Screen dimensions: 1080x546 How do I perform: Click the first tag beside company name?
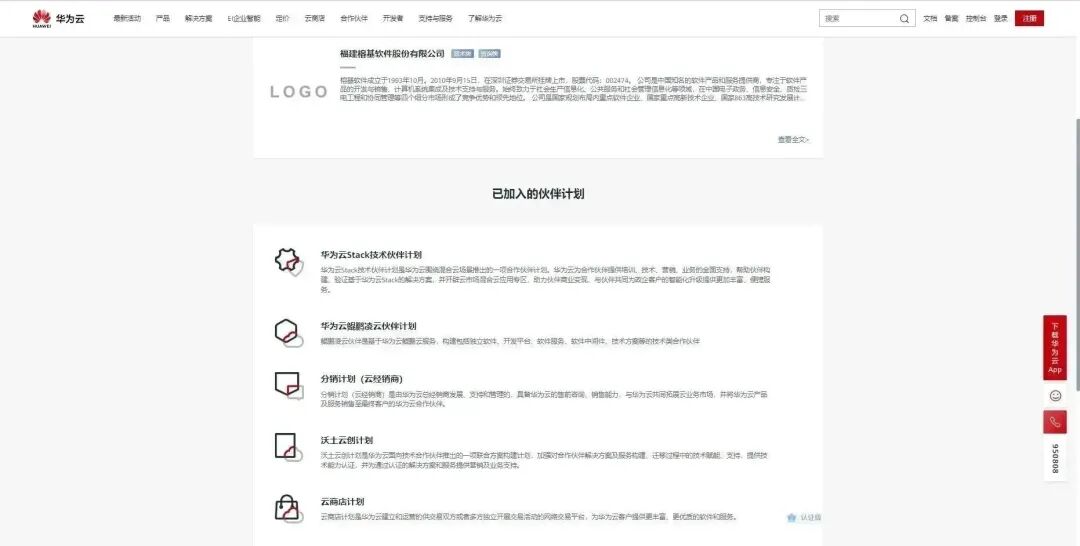point(462,54)
